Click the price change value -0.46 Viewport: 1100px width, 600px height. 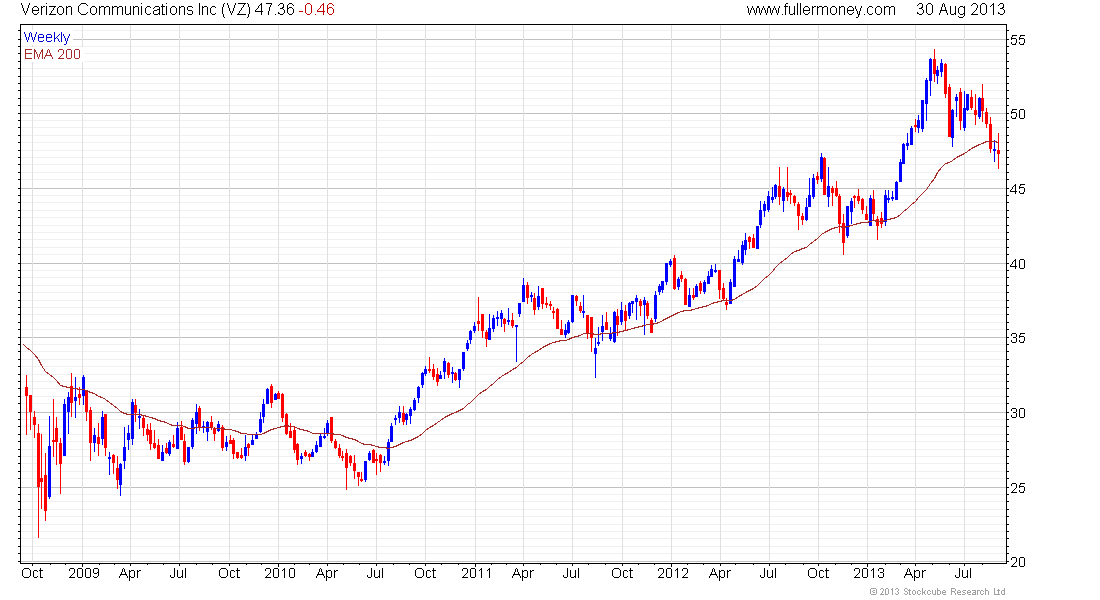(316, 10)
